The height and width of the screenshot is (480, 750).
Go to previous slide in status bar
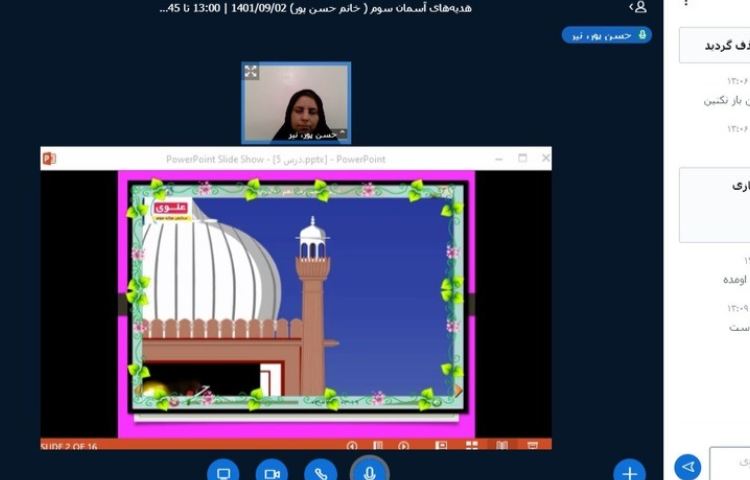point(352,446)
